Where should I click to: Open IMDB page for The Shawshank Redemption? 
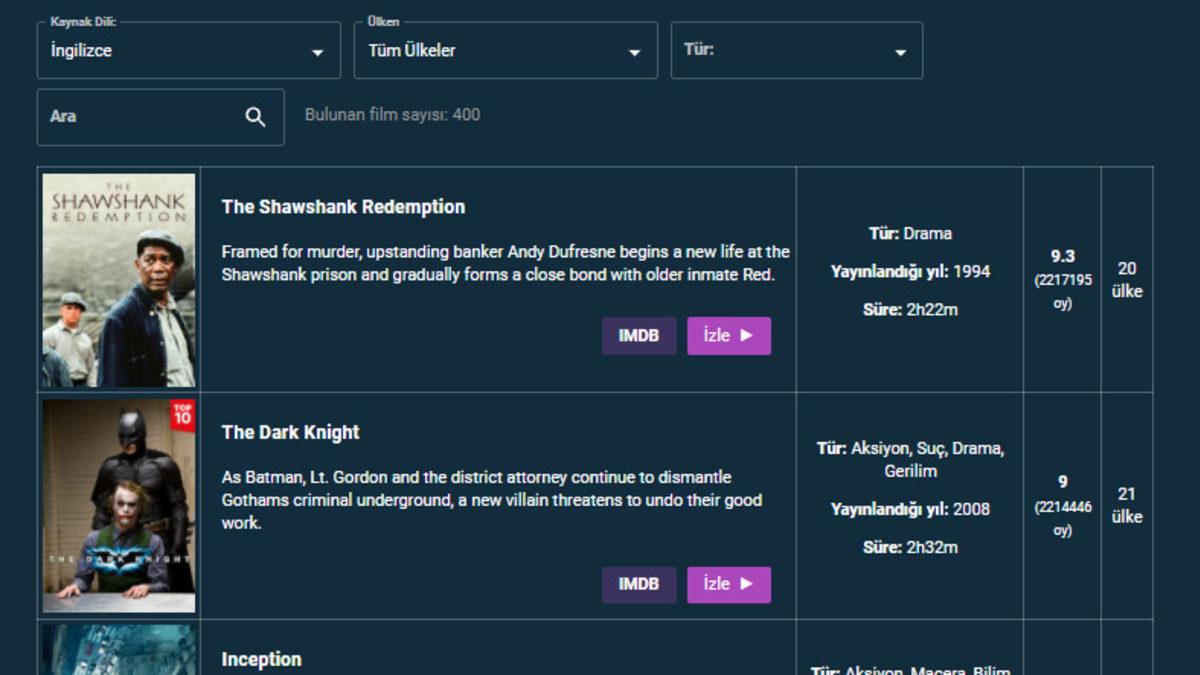(x=639, y=336)
